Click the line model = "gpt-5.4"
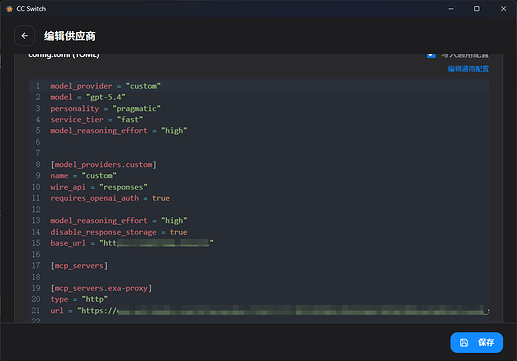Image resolution: width=517 pixels, height=361 pixels. point(88,97)
